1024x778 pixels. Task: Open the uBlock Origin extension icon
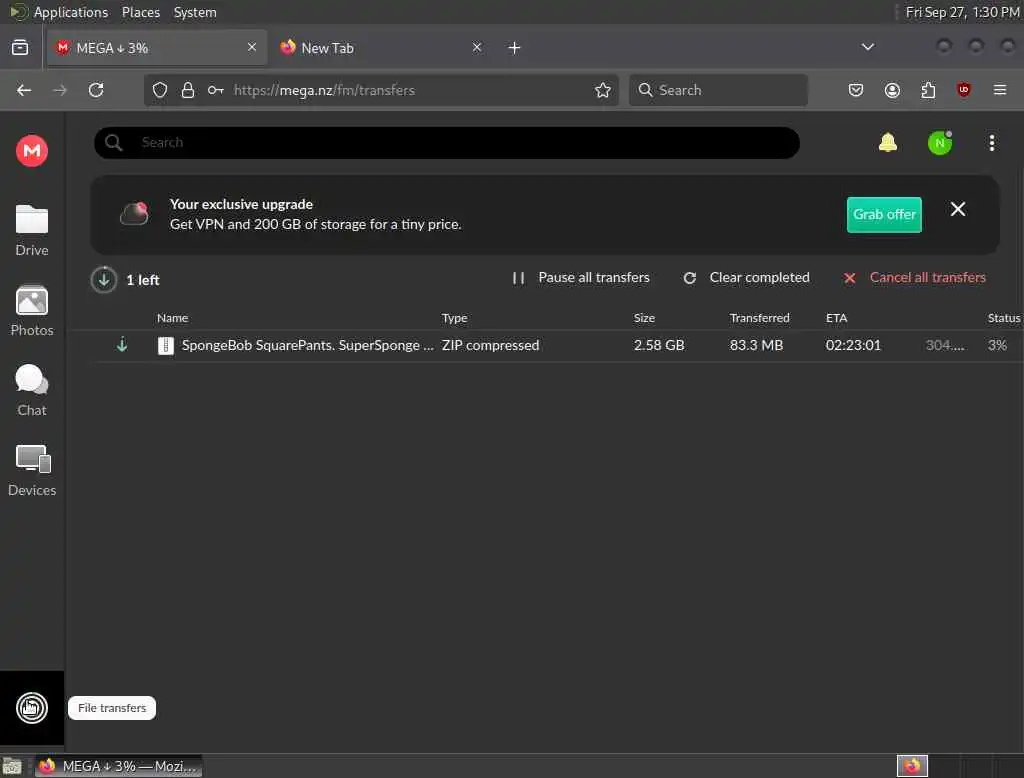pos(963,90)
